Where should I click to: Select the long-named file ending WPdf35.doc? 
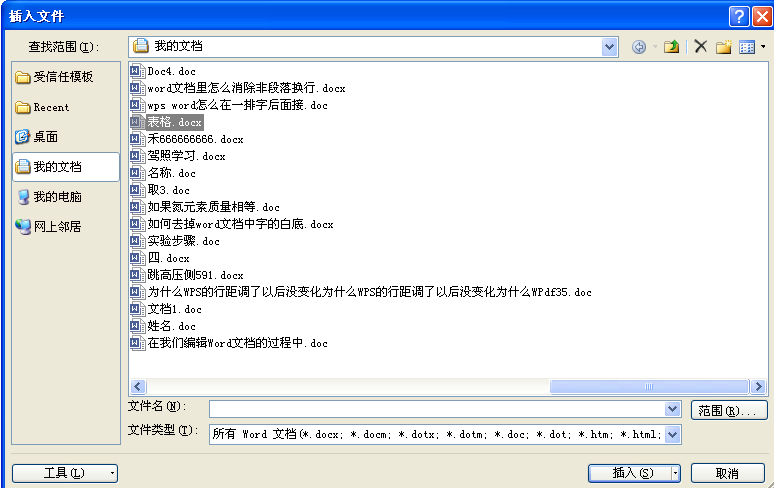pyautogui.click(x=369, y=292)
